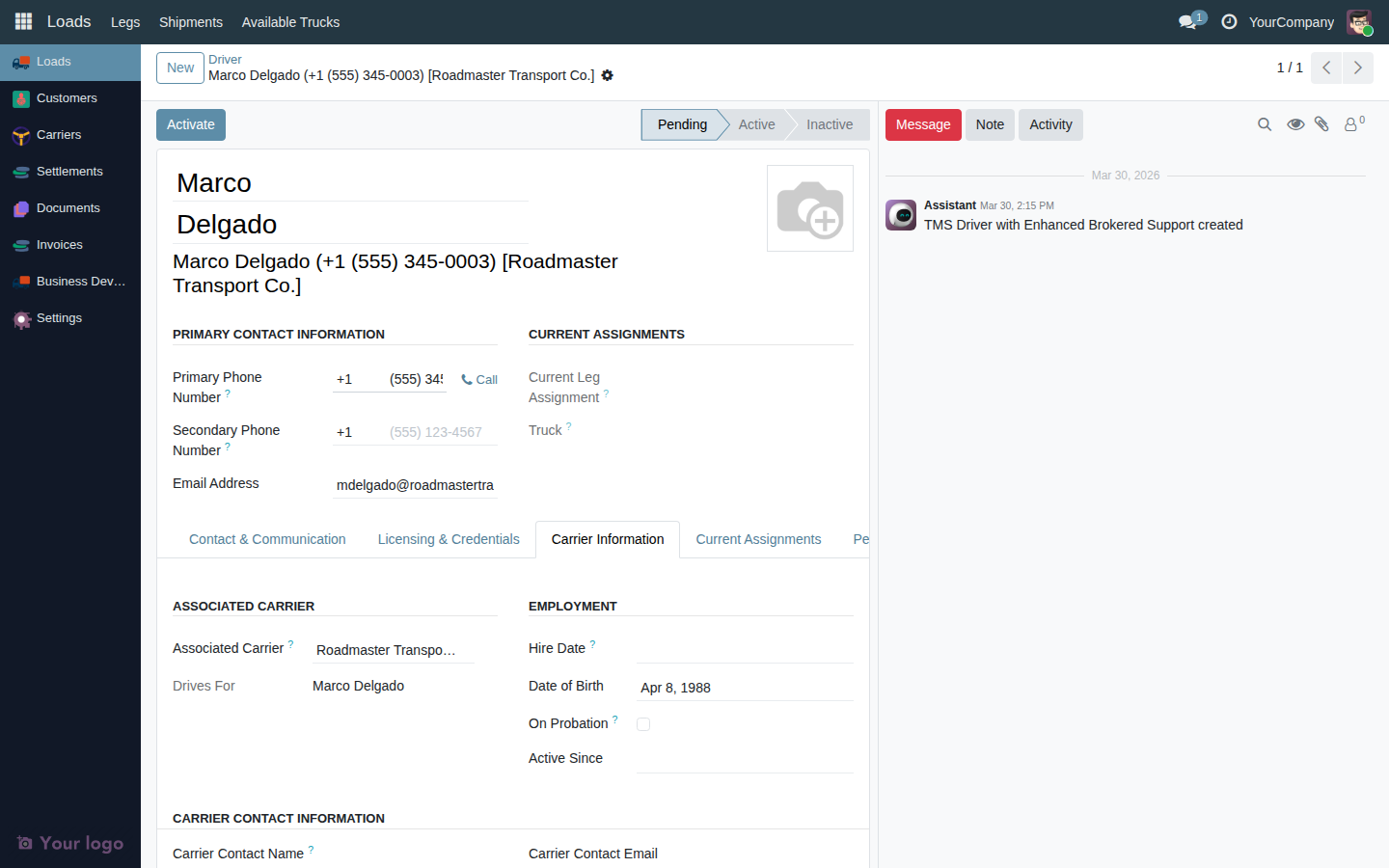The image size is (1389, 868).
Task: Select the Pending status stage
Action: click(x=681, y=124)
